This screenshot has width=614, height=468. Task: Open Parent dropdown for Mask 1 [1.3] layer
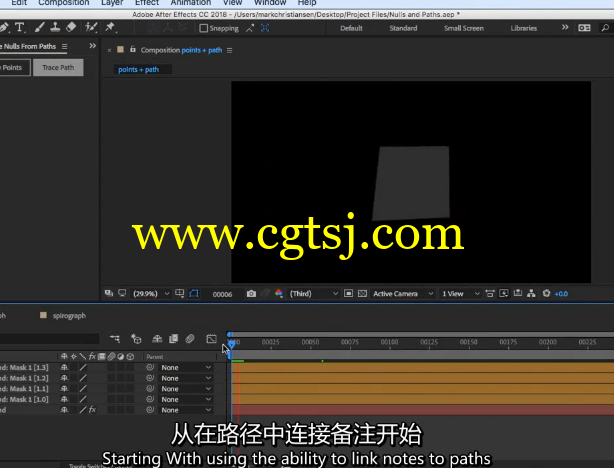[x=186, y=367]
